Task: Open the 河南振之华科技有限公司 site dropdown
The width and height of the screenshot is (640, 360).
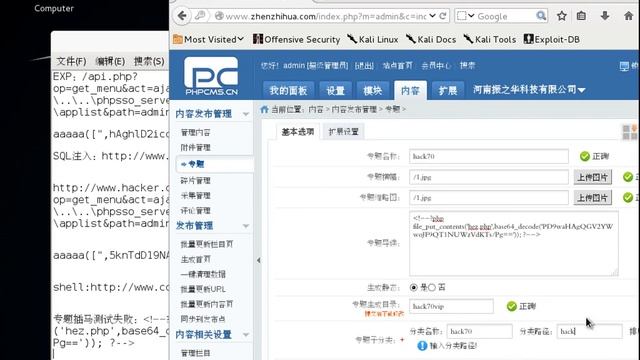Action: [529, 89]
